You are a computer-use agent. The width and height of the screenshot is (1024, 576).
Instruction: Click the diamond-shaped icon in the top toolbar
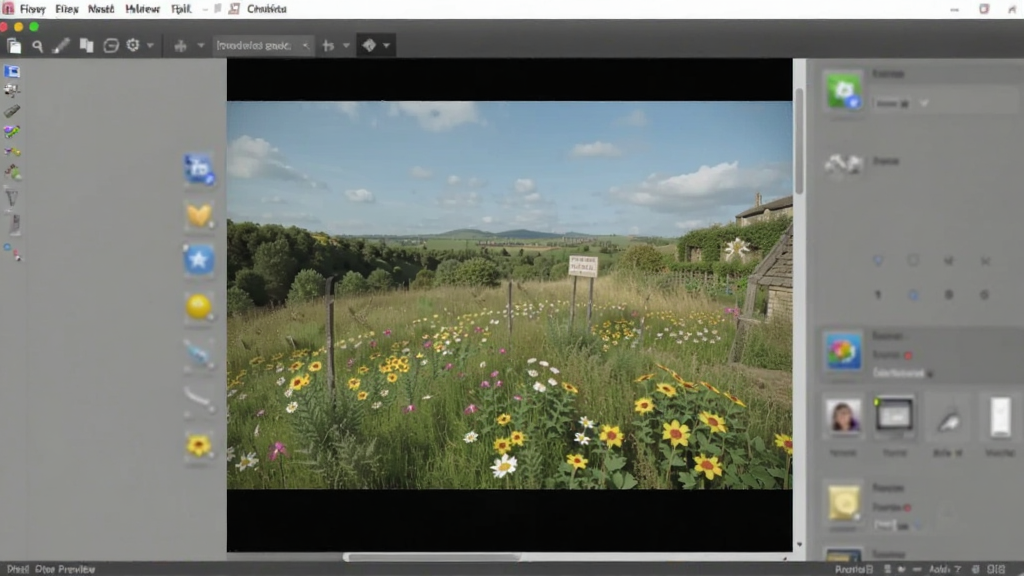[x=369, y=45]
